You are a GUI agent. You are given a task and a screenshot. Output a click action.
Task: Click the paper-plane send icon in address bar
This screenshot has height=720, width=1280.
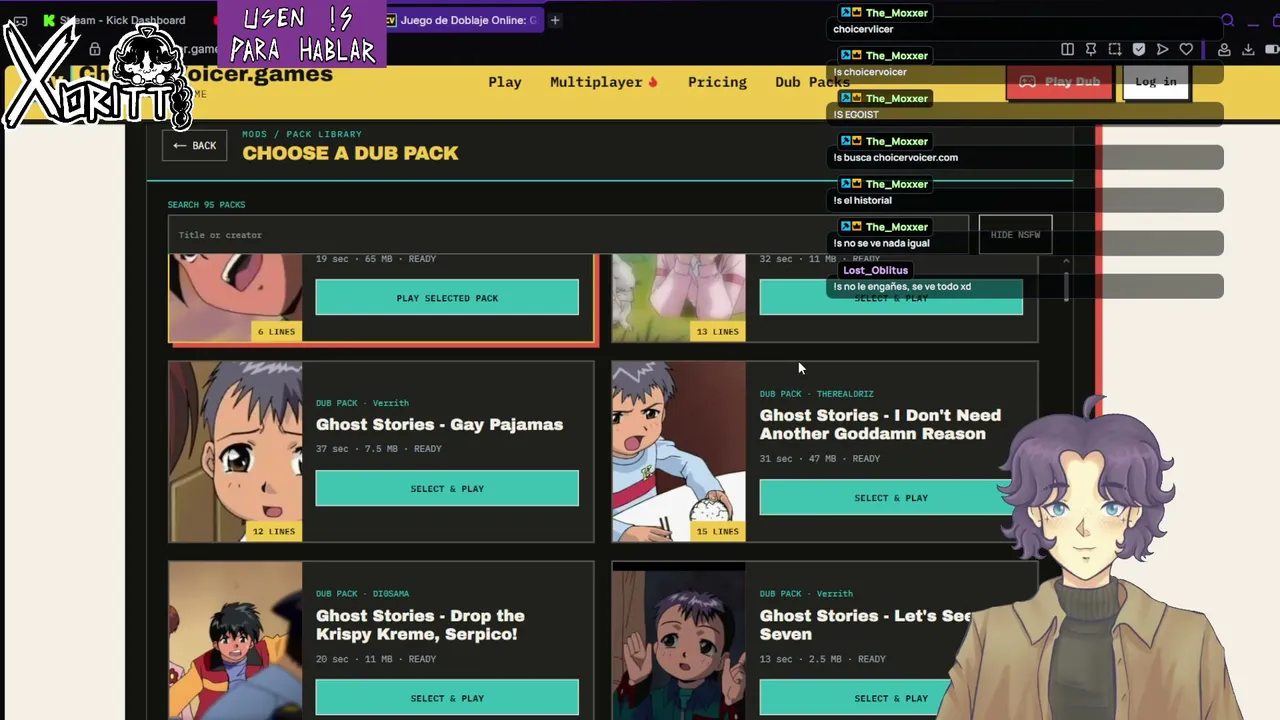(x=1162, y=49)
